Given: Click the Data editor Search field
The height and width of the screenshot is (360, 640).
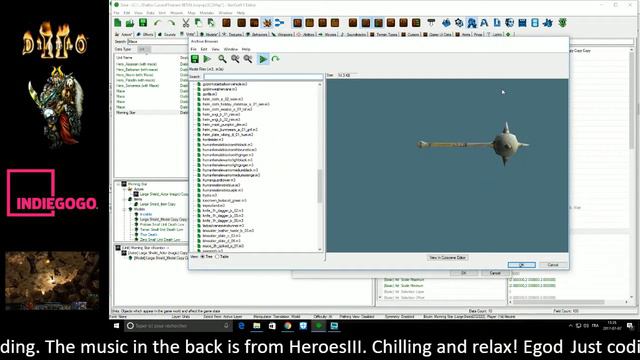Looking at the screenshot, I should (158, 42).
